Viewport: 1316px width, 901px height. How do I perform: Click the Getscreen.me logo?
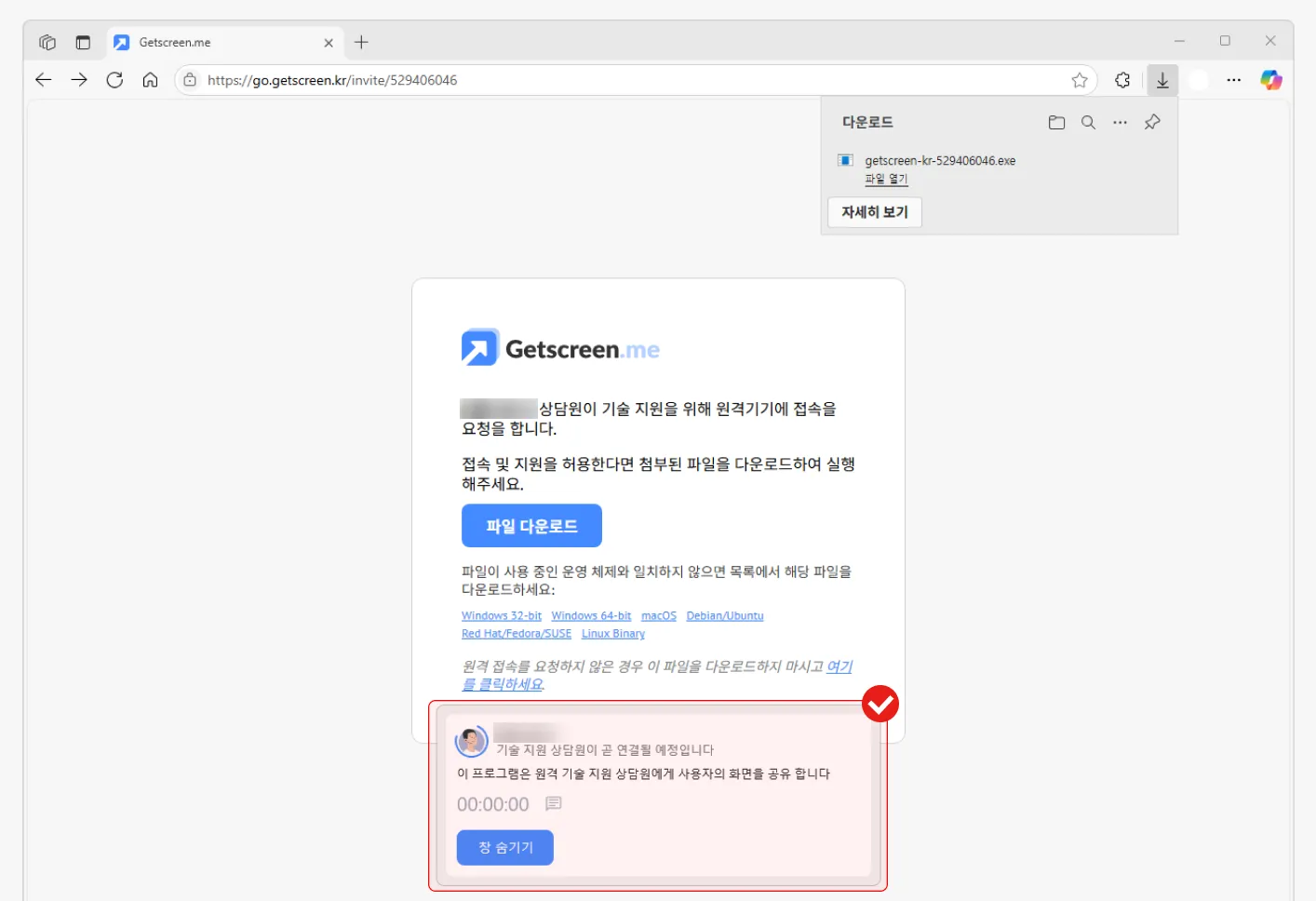pyautogui.click(x=559, y=347)
